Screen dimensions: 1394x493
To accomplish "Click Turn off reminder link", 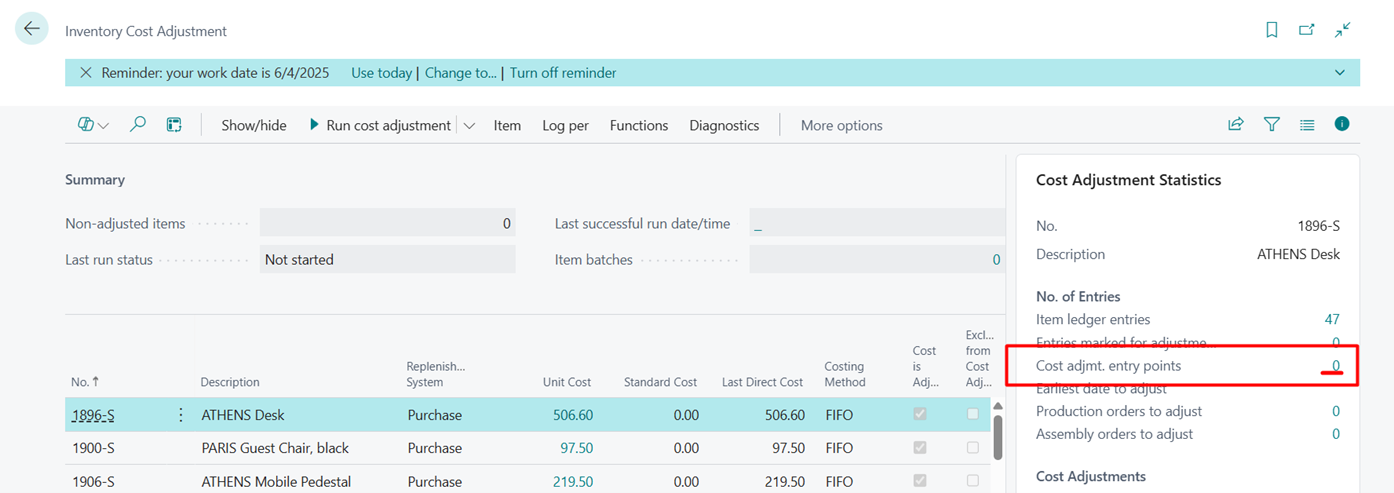I will coord(563,73).
